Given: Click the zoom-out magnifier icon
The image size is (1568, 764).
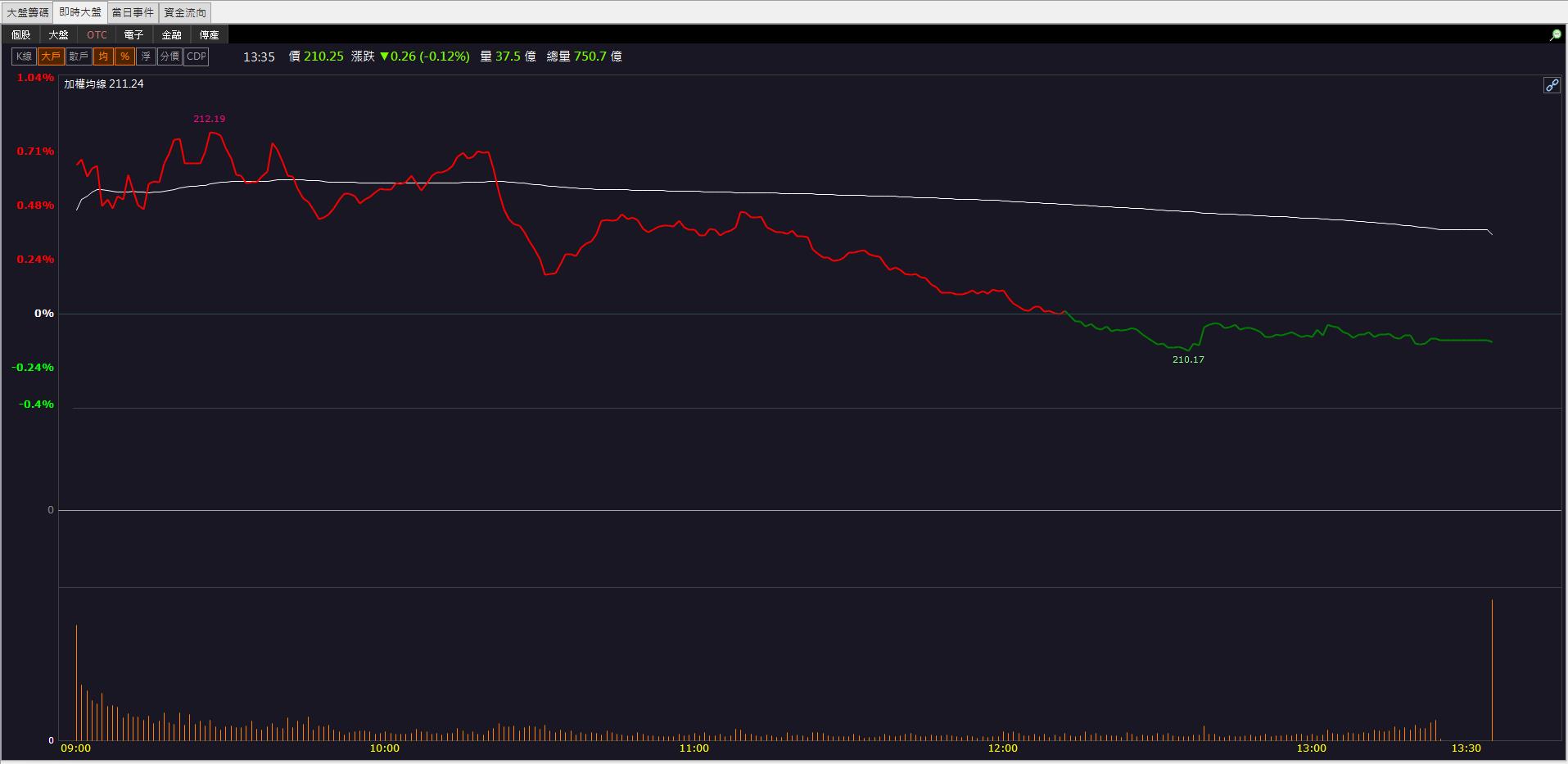Looking at the screenshot, I should [1555, 35].
